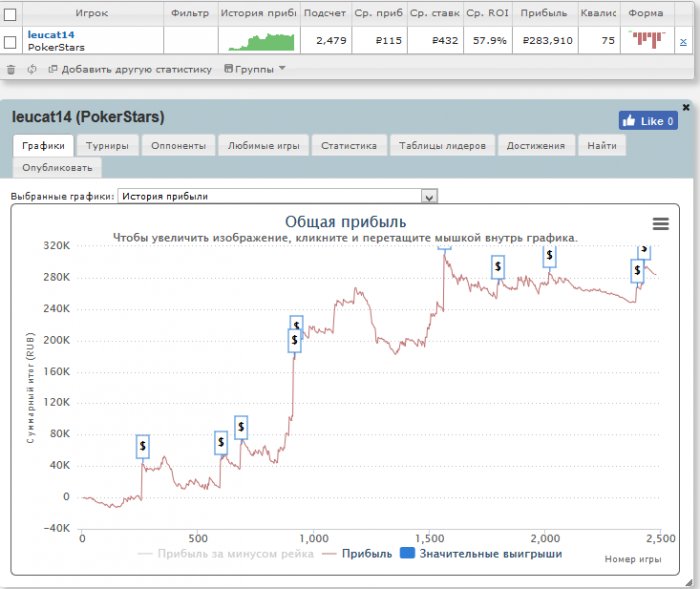Click the win marker near game 1,800

click(498, 267)
